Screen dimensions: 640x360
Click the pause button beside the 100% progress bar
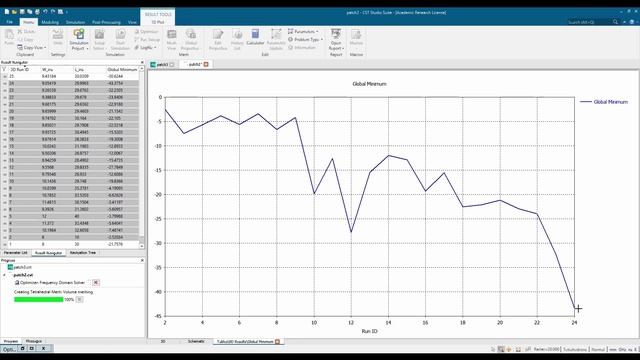point(80,300)
